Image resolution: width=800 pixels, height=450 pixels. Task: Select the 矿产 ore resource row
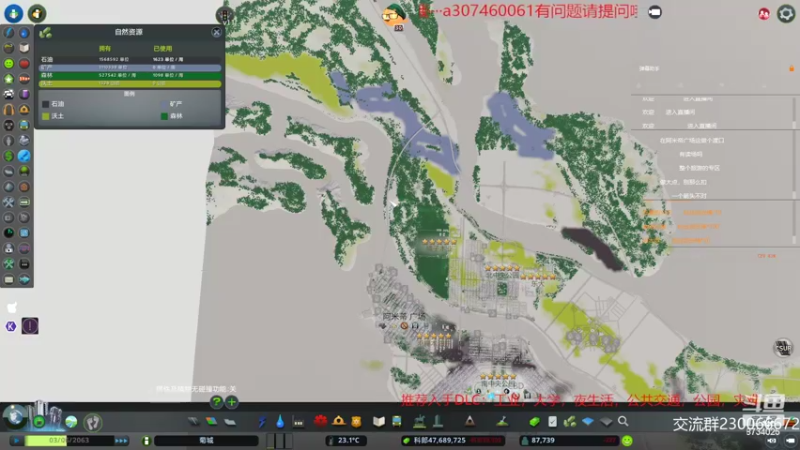pos(130,67)
